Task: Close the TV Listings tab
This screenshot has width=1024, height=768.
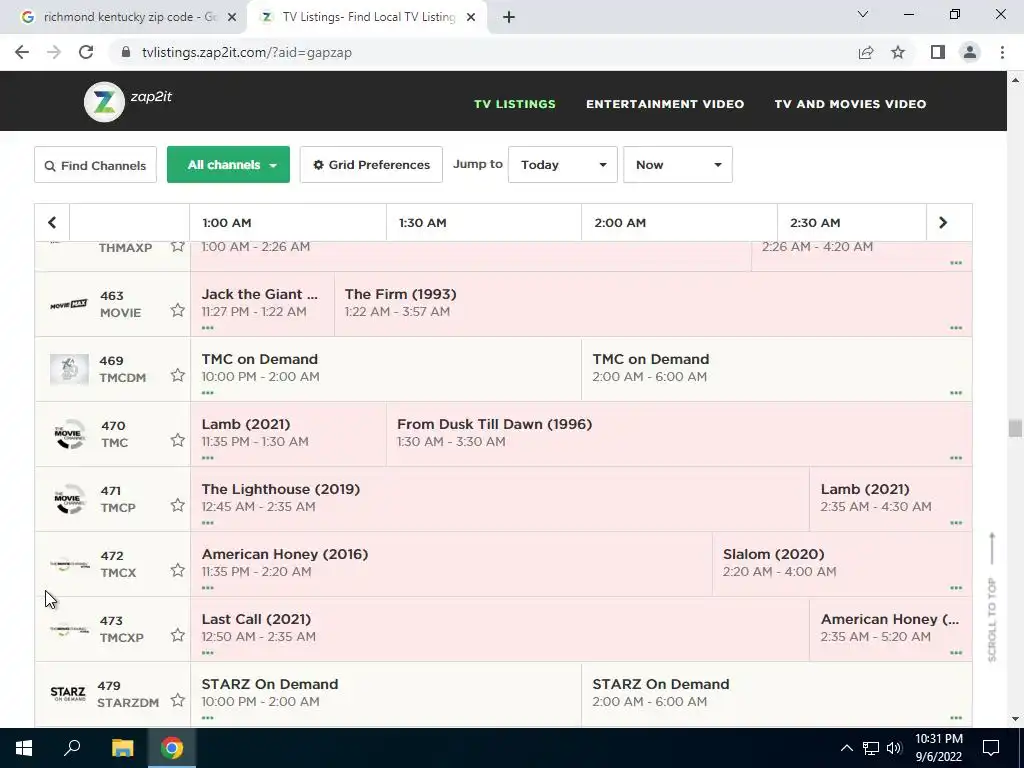Action: [471, 18]
